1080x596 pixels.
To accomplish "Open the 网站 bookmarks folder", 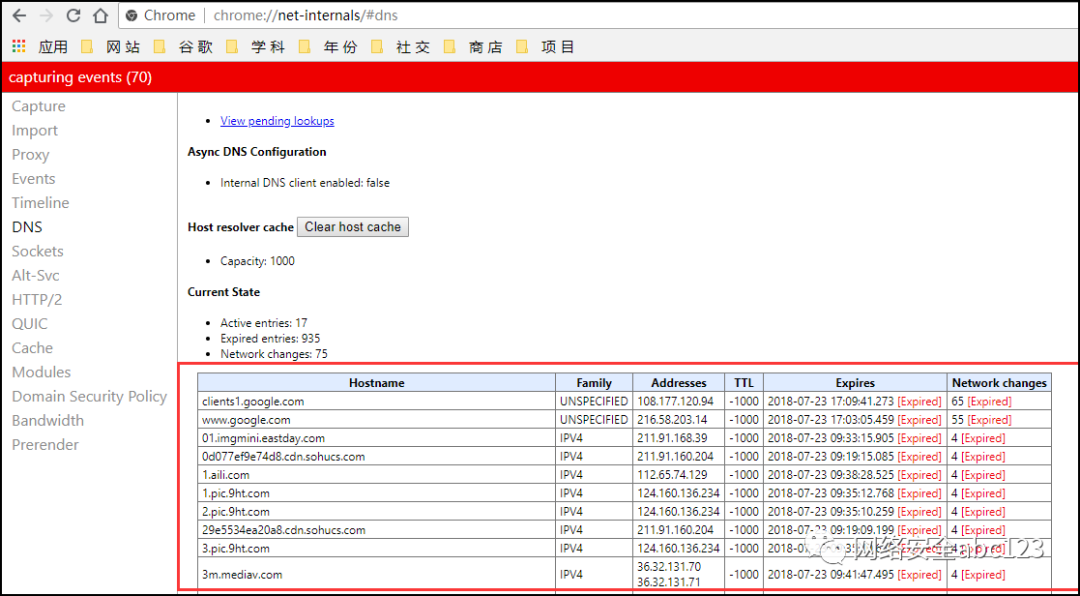I will [110, 47].
